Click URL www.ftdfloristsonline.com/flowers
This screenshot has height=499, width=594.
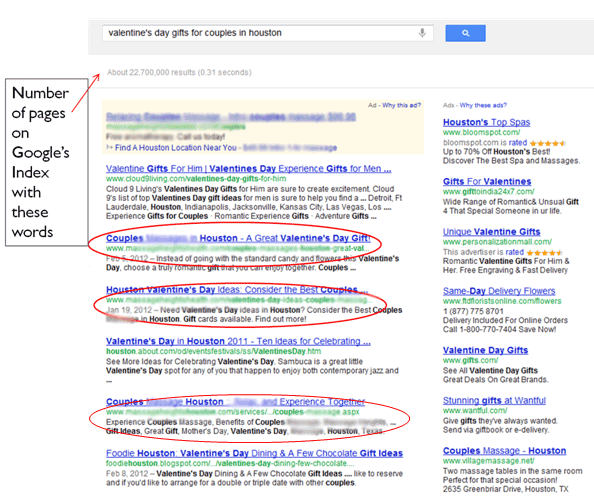point(502,301)
